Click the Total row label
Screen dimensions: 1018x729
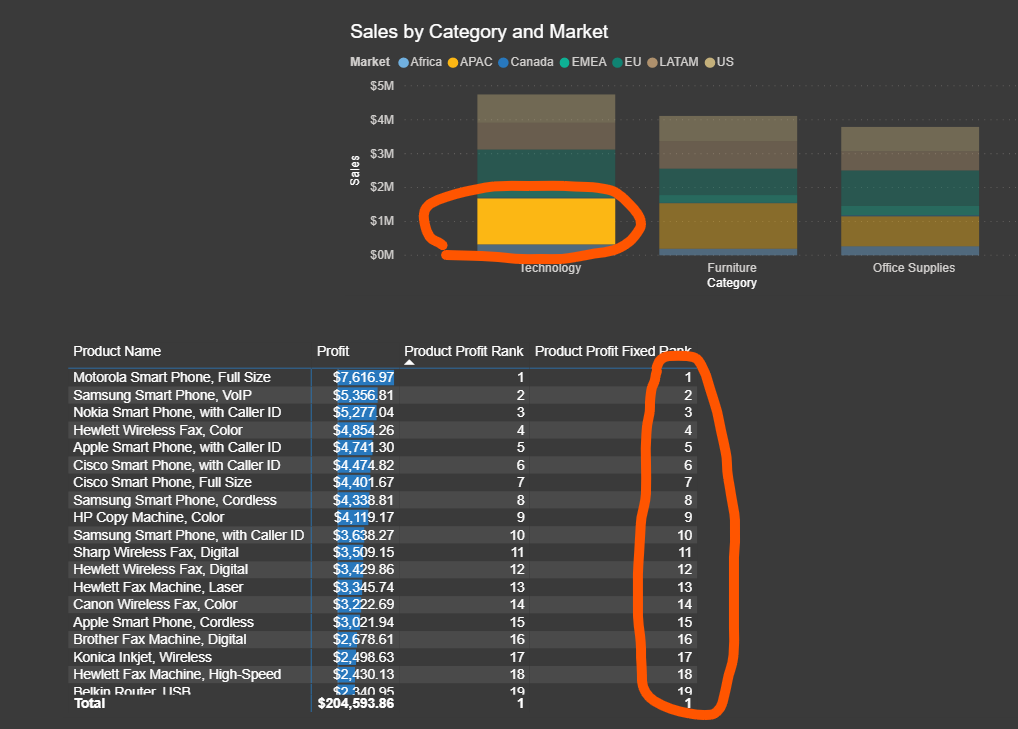90,704
